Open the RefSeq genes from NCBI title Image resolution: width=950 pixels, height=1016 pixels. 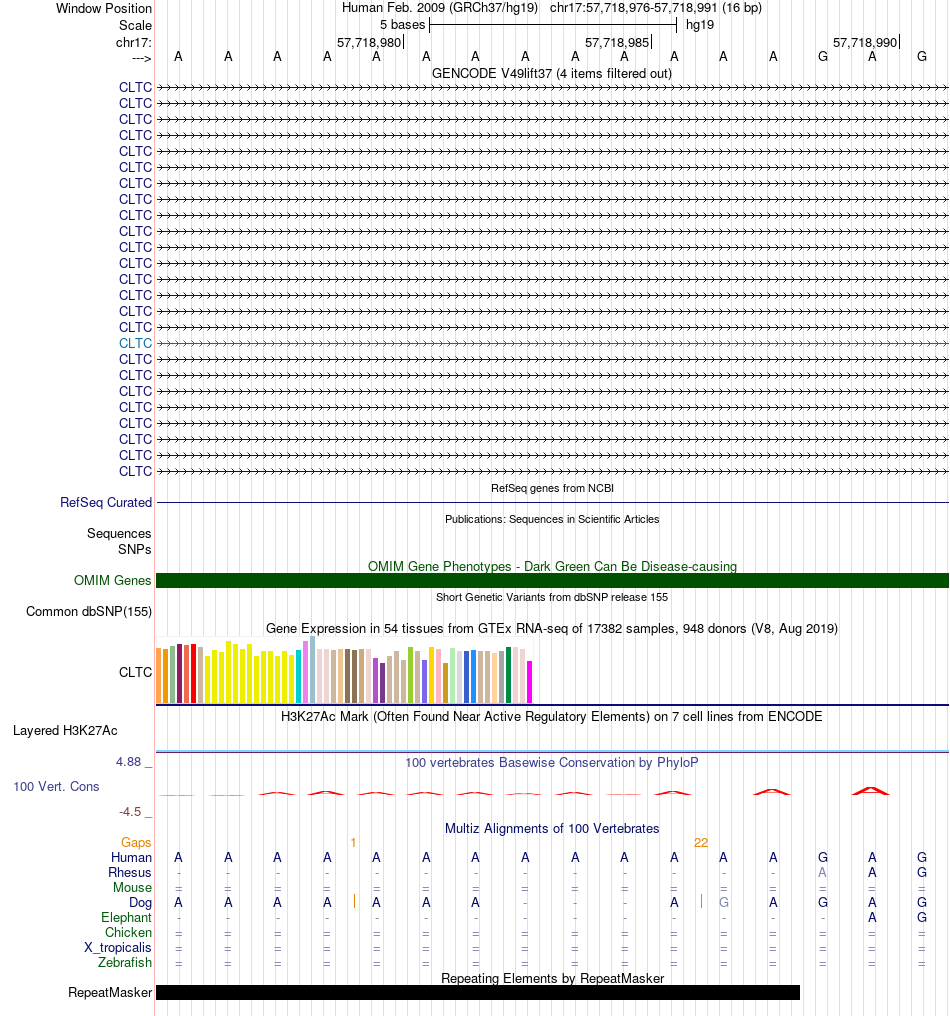pos(552,488)
